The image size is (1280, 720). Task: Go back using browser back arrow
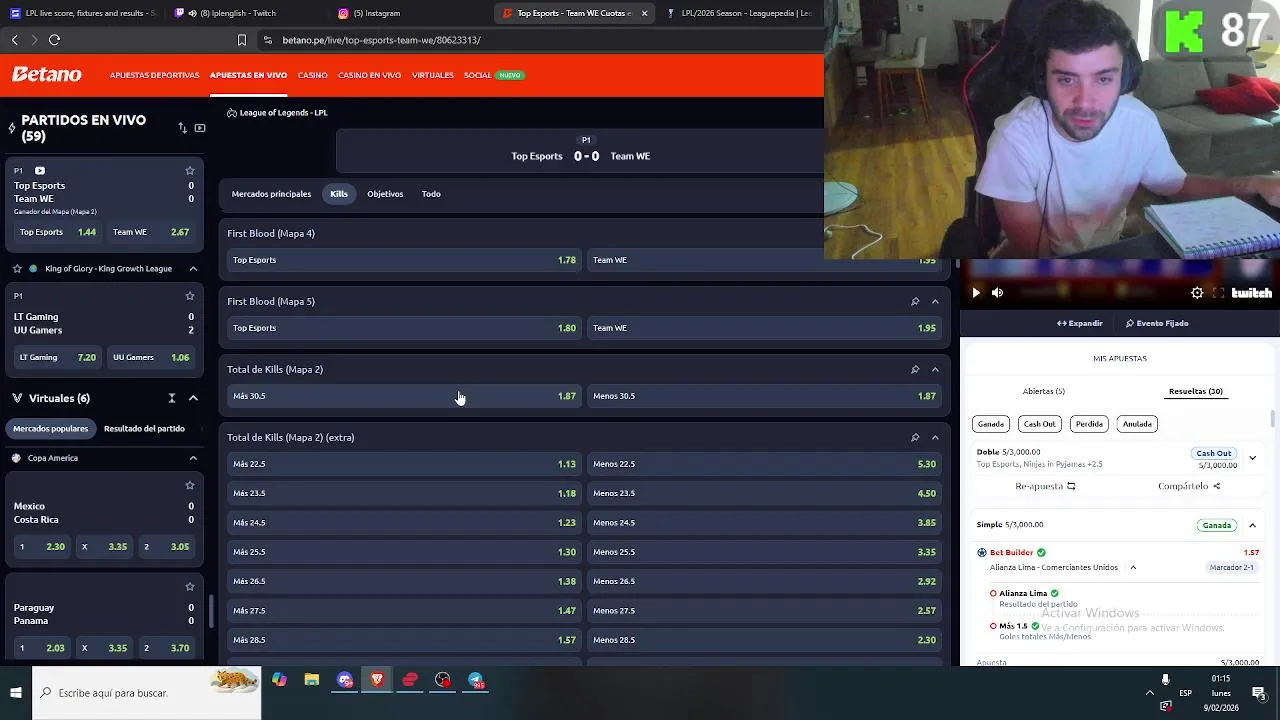15,40
